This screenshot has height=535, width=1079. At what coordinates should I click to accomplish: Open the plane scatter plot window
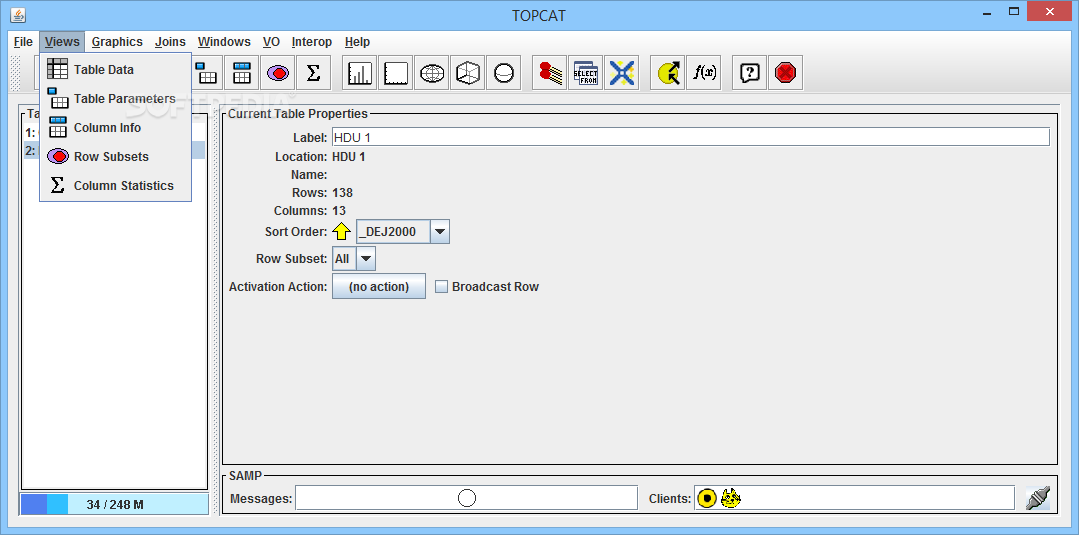(396, 73)
